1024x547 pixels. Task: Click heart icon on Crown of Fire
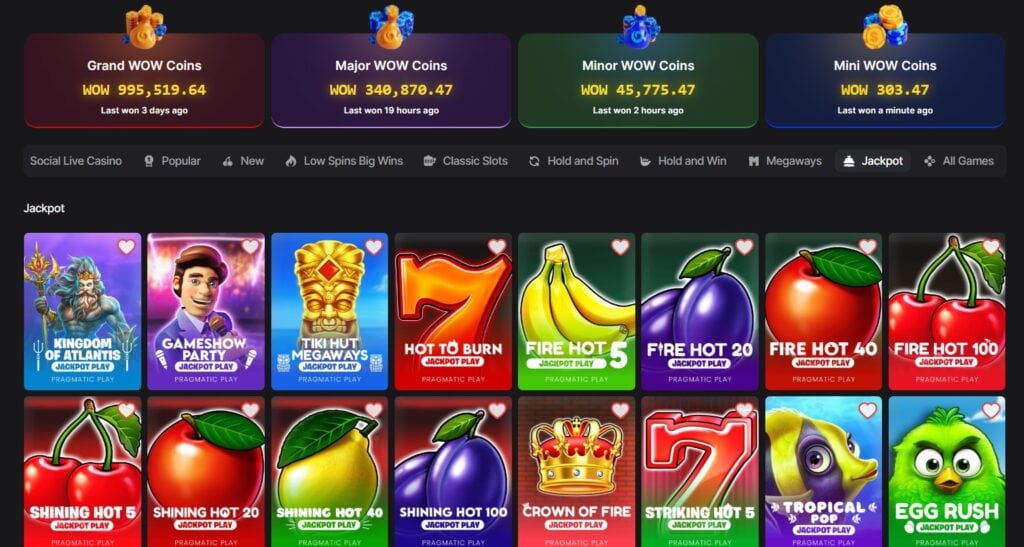(x=620, y=410)
